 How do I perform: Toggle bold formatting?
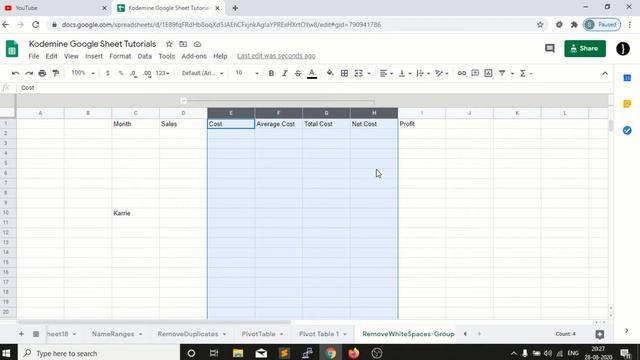click(x=271, y=73)
